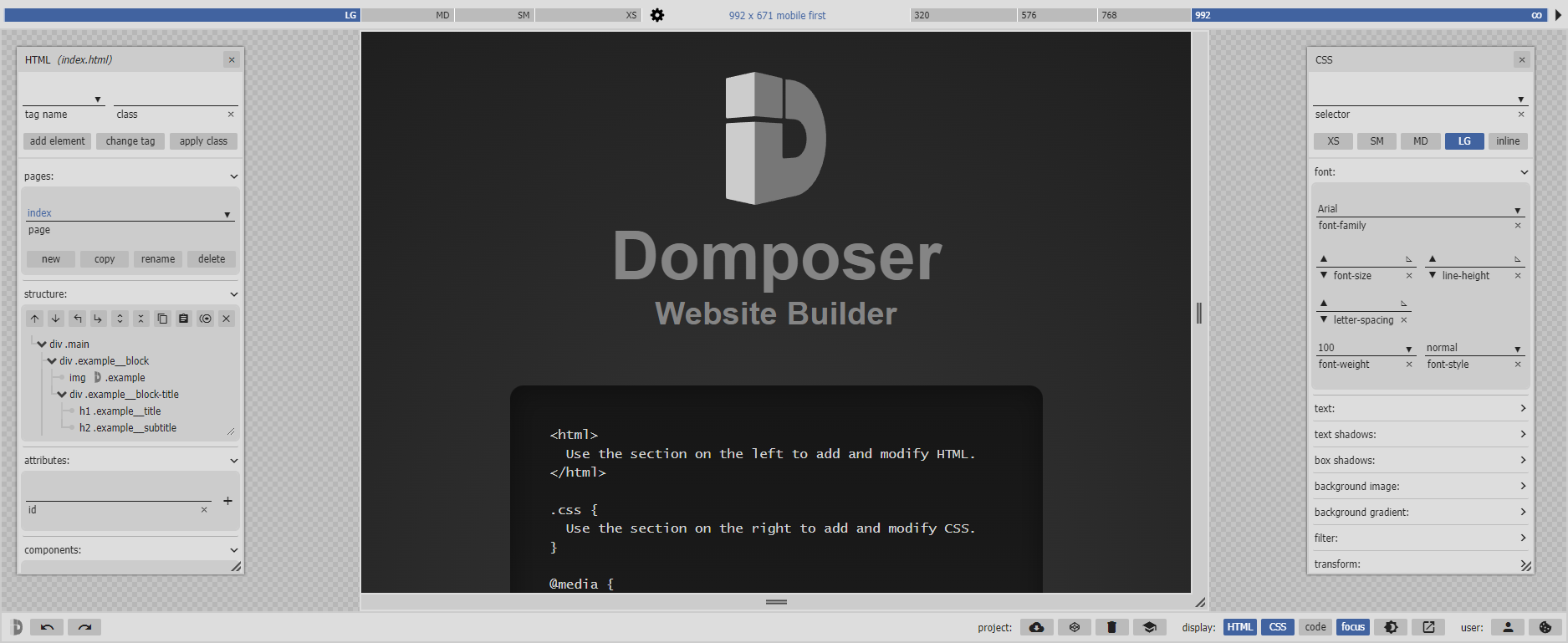Collapse all nodes in structure tree
Screen dimensions: 1568x643
[140, 319]
